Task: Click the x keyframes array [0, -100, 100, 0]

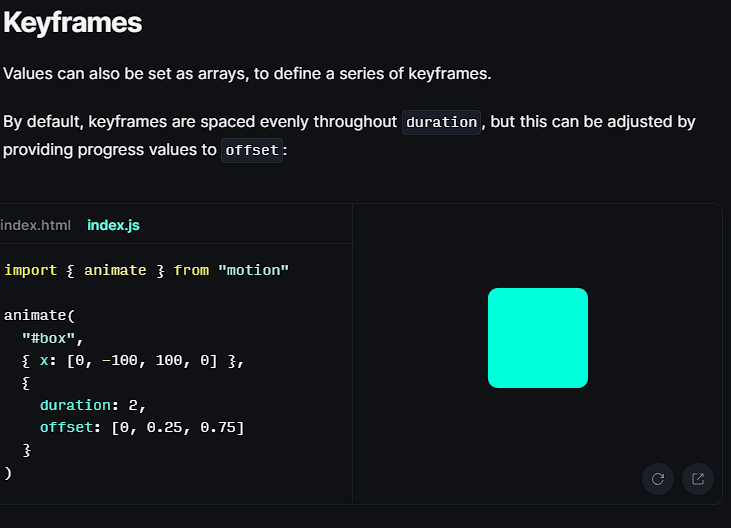Action: [142, 360]
